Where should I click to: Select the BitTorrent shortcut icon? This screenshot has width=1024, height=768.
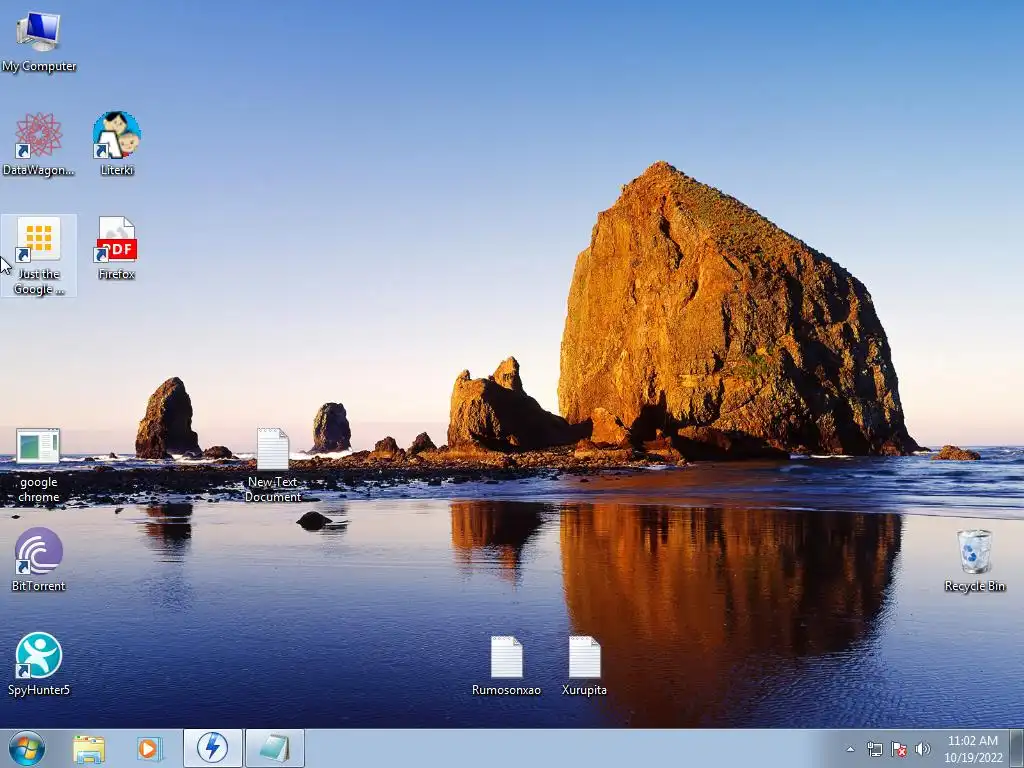point(39,560)
